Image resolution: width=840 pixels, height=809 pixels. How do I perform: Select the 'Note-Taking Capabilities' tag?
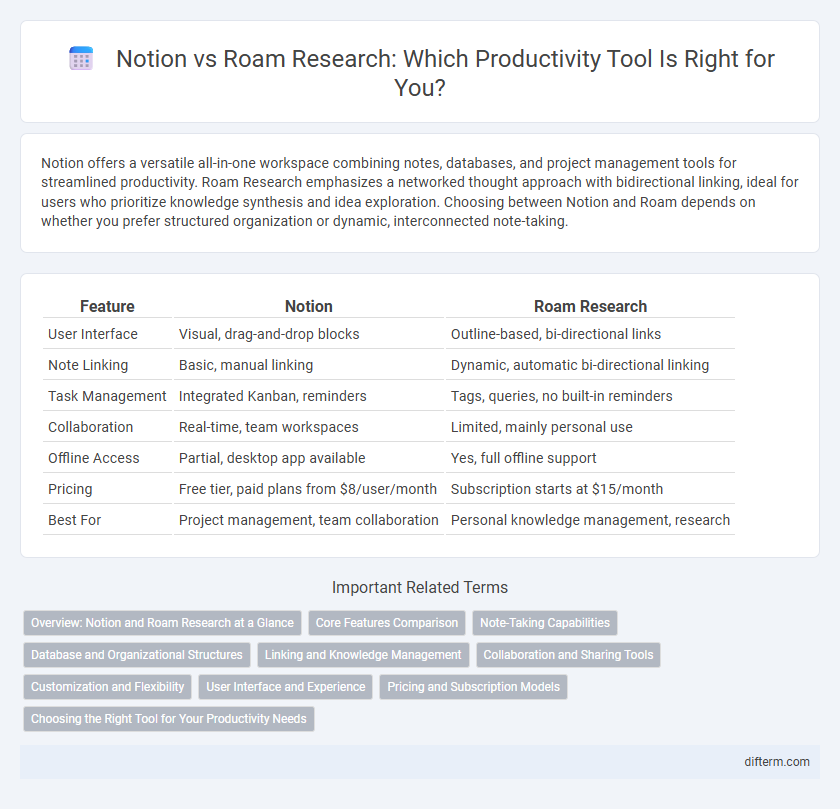(545, 623)
